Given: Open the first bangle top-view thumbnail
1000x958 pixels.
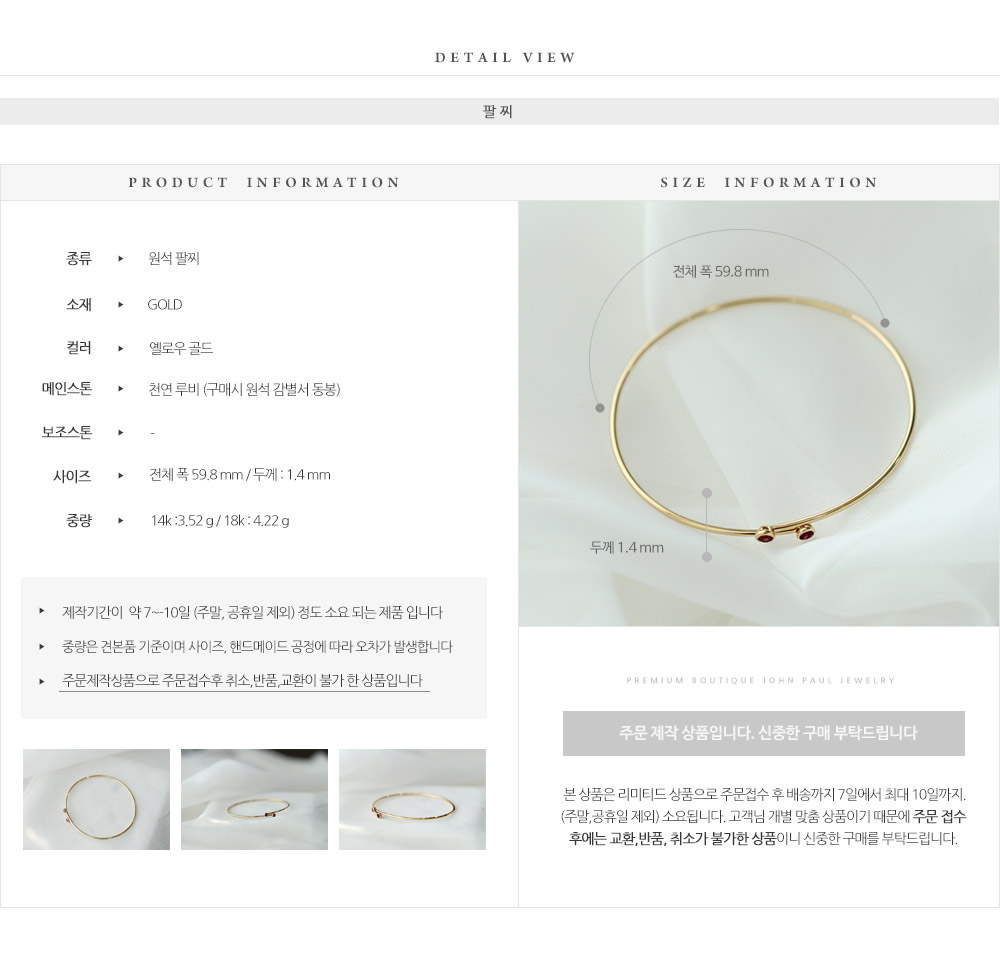Looking at the screenshot, I should [x=96, y=799].
